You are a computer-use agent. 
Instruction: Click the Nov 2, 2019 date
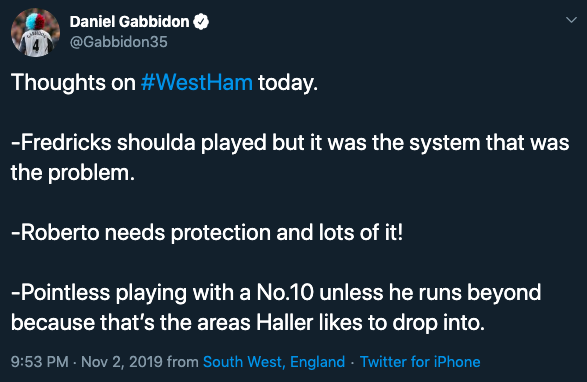122,362
